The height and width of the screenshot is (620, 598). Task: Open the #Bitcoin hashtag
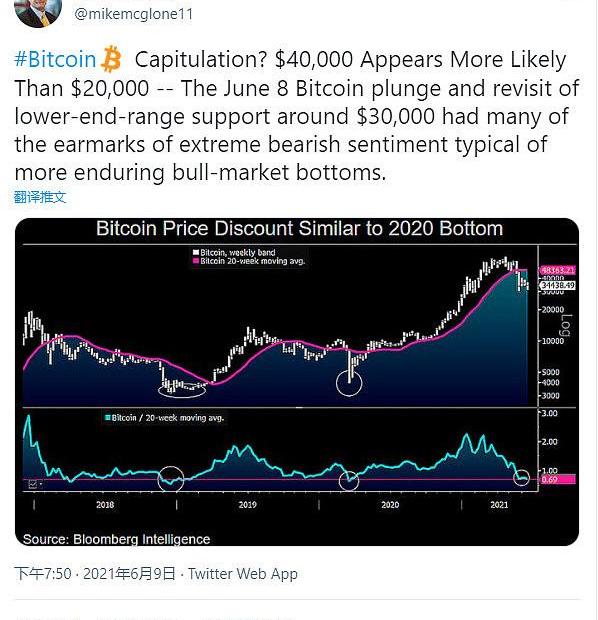[x=55, y=59]
